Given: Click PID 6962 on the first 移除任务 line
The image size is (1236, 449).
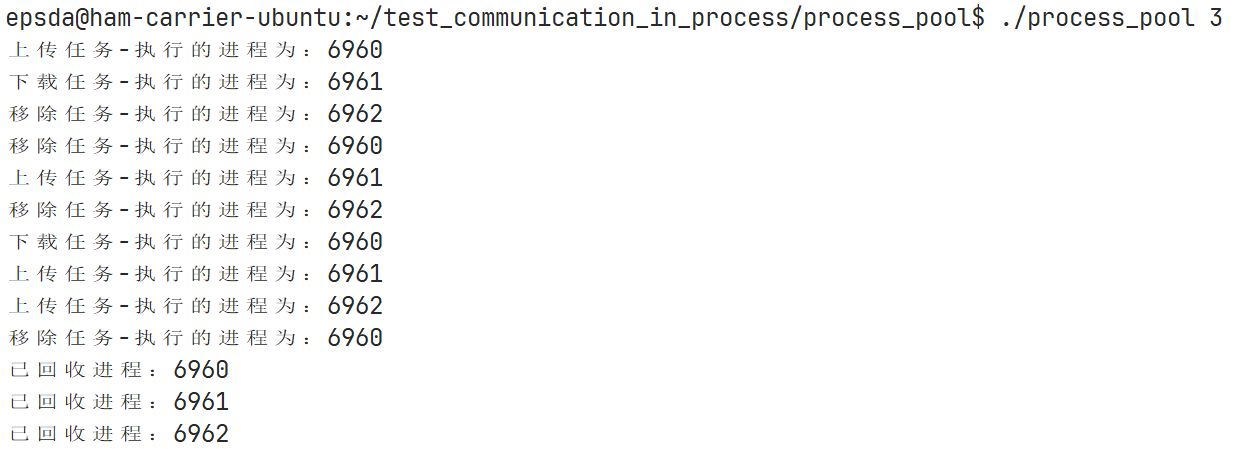Looking at the screenshot, I should [x=355, y=114].
